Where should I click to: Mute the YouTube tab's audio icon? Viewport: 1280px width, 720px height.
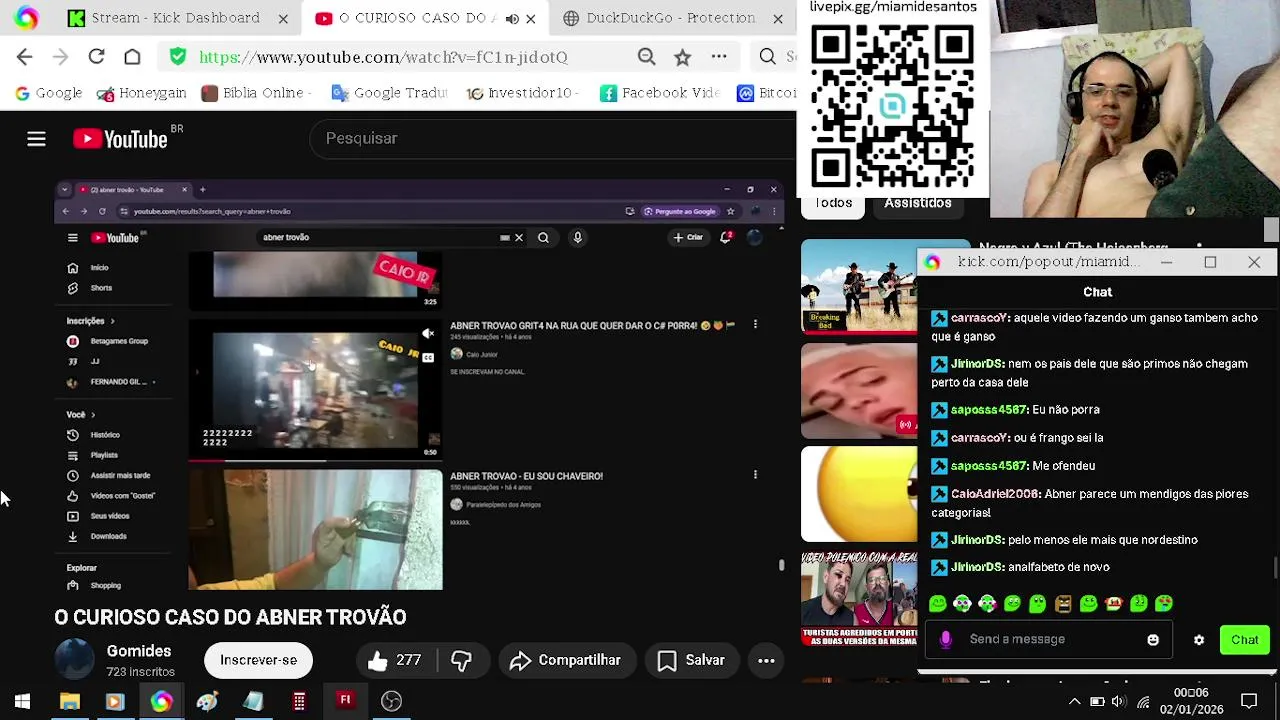pyautogui.click(x=512, y=18)
